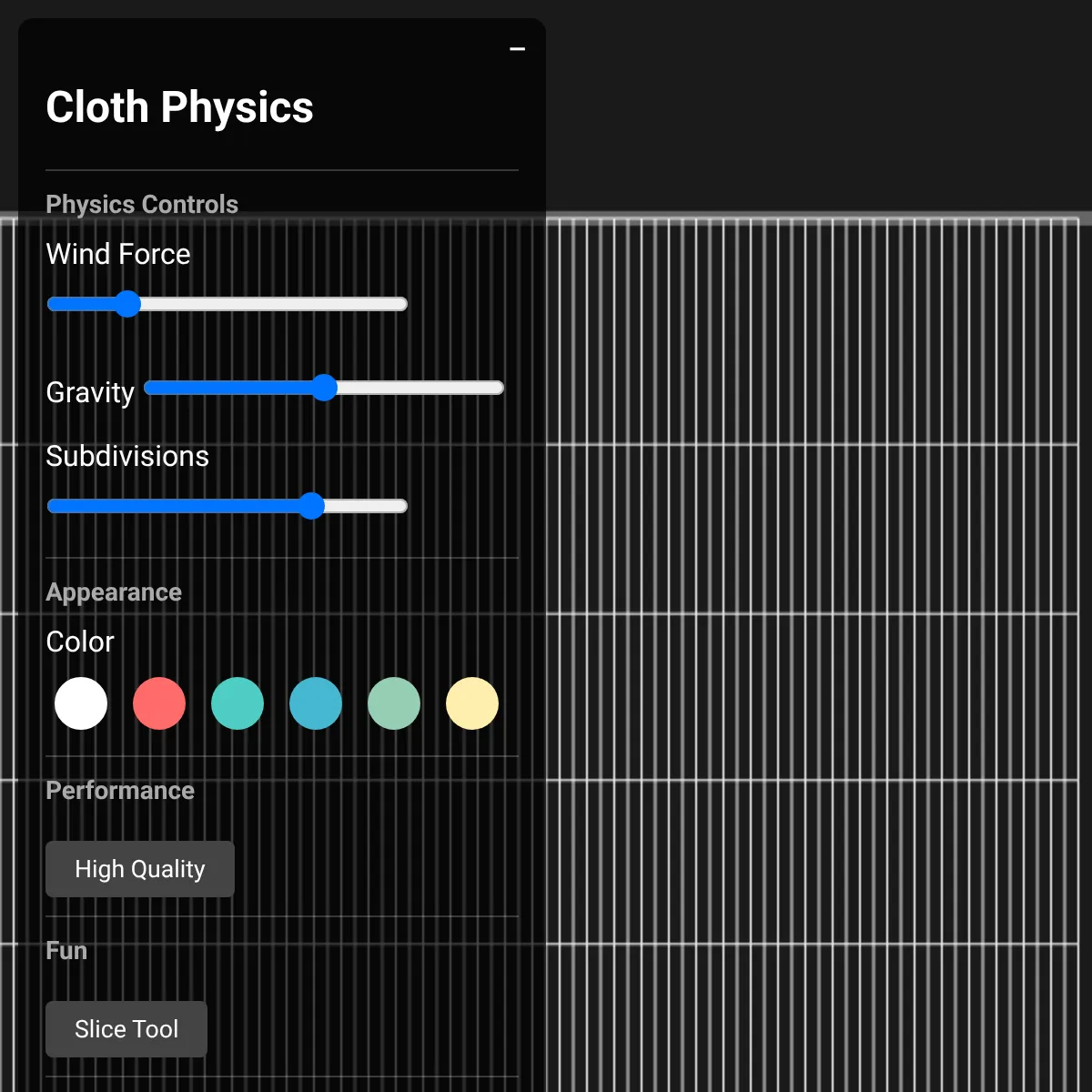Click the Appearance section header
This screenshot has height=1092, width=1092.
[x=114, y=592]
